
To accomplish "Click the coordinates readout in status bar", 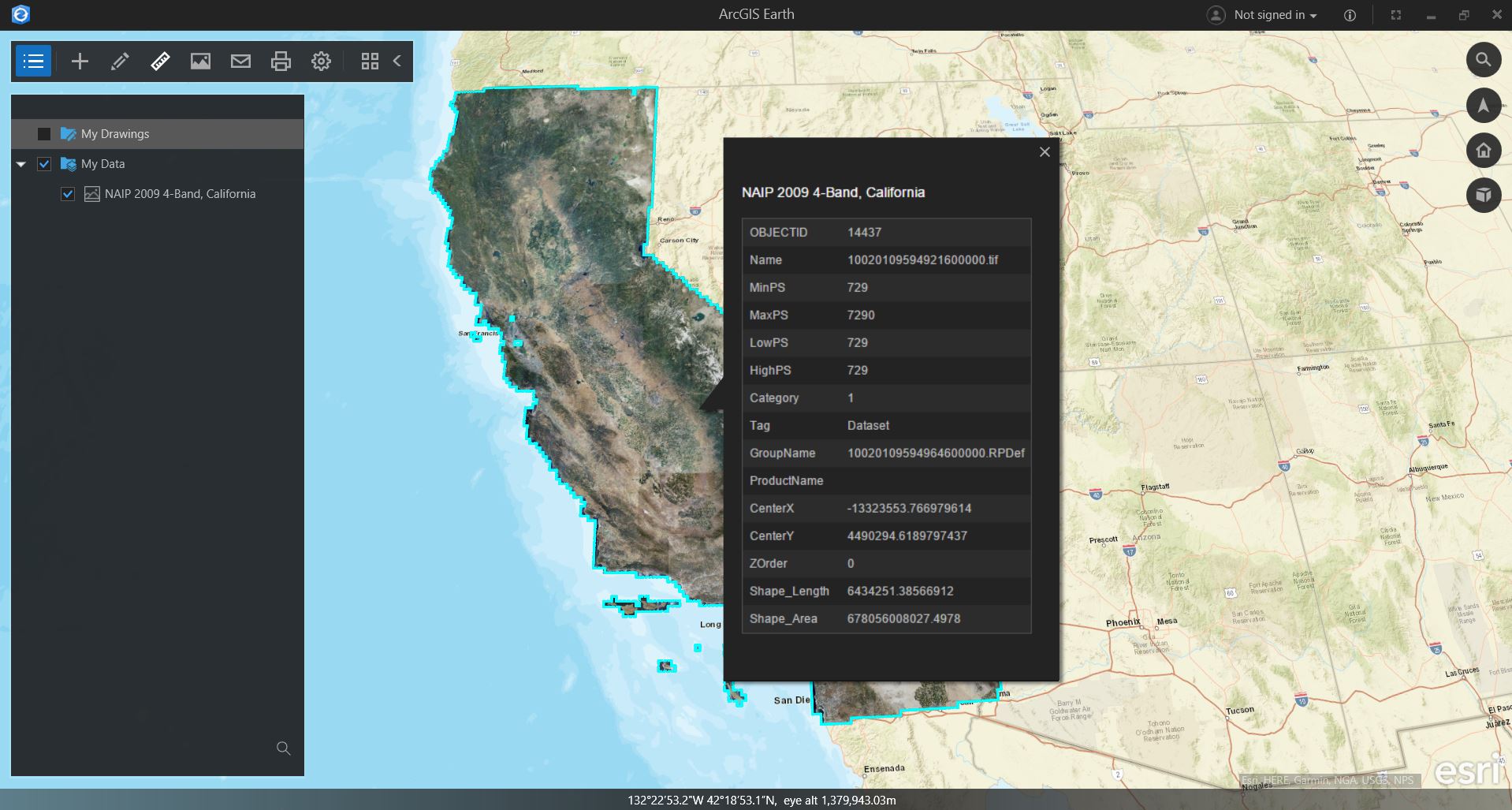I will 762,800.
